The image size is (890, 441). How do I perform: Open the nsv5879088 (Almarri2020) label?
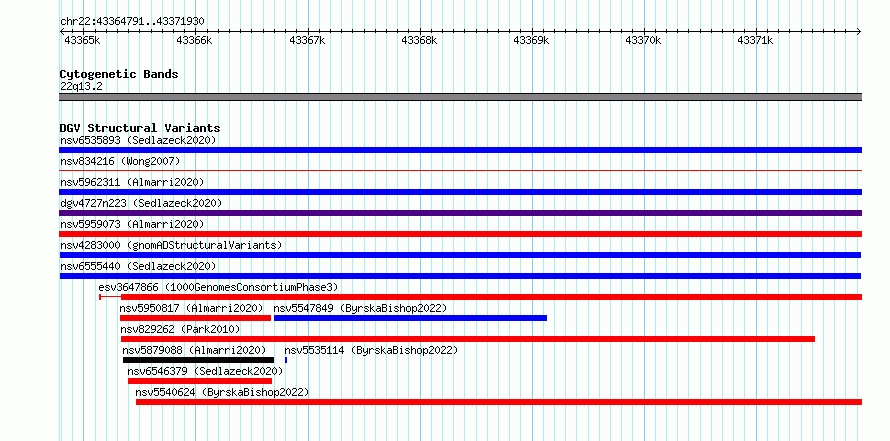click(x=194, y=350)
